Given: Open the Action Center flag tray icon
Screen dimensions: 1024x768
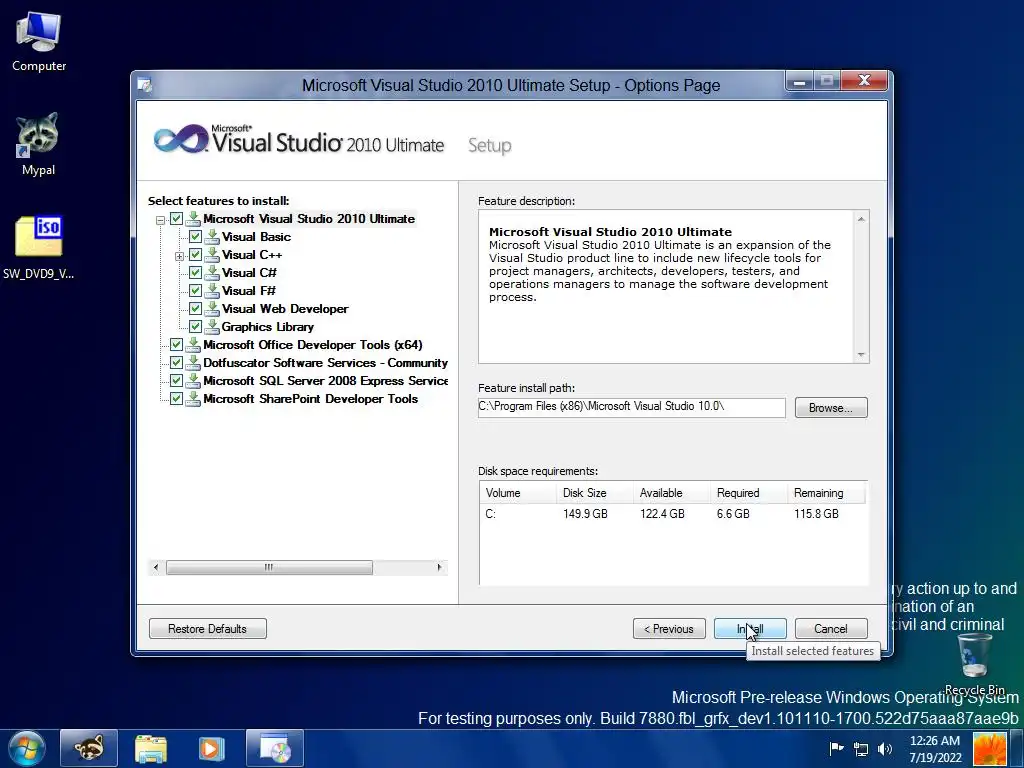Looking at the screenshot, I should click(x=836, y=748).
